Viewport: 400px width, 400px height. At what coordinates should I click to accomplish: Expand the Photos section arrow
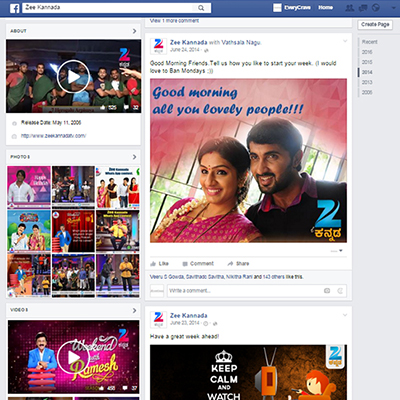(x=134, y=157)
